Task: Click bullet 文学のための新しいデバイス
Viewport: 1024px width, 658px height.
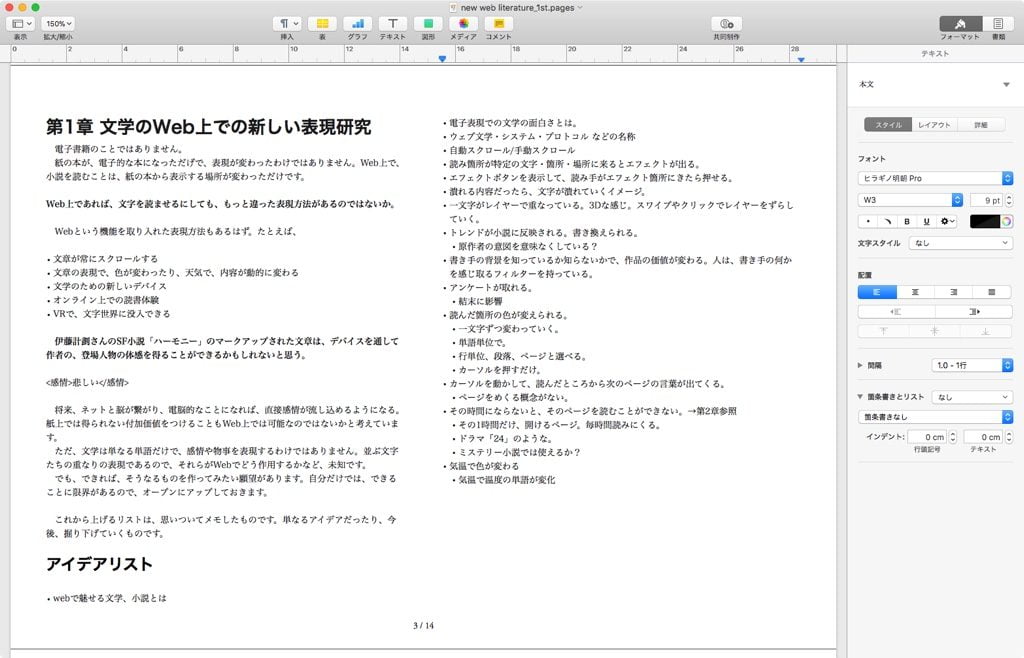Action: 110,286
